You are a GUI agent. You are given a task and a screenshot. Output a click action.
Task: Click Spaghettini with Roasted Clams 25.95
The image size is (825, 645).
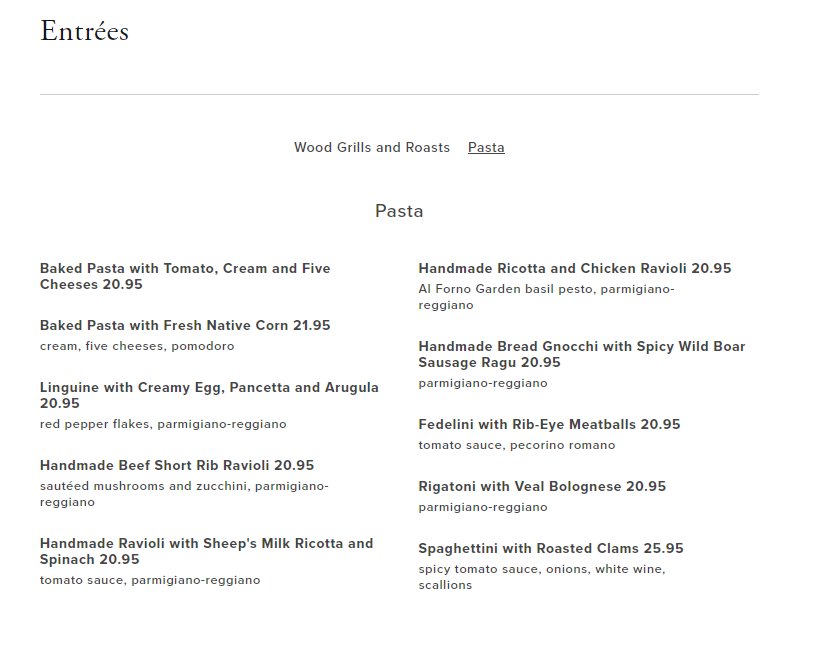[551, 548]
